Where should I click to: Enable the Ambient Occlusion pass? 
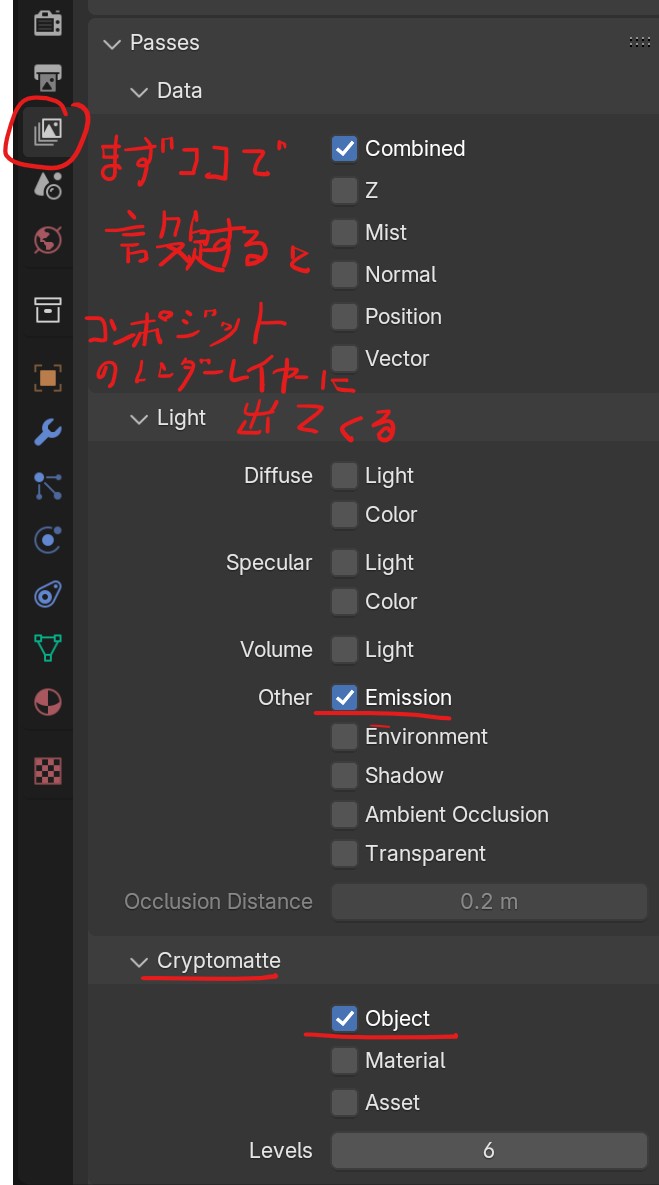tap(344, 814)
